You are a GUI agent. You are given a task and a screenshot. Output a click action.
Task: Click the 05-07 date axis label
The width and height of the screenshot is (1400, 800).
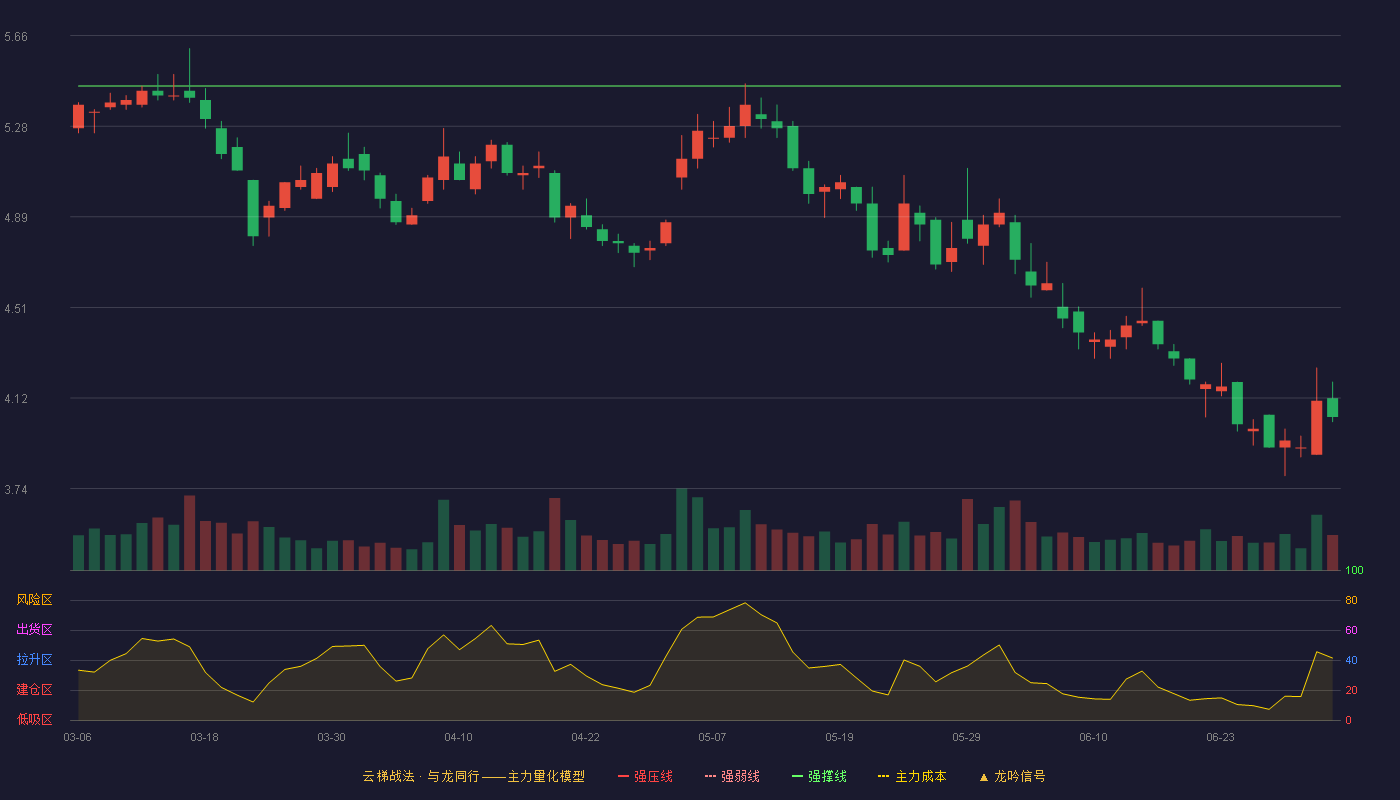(712, 737)
